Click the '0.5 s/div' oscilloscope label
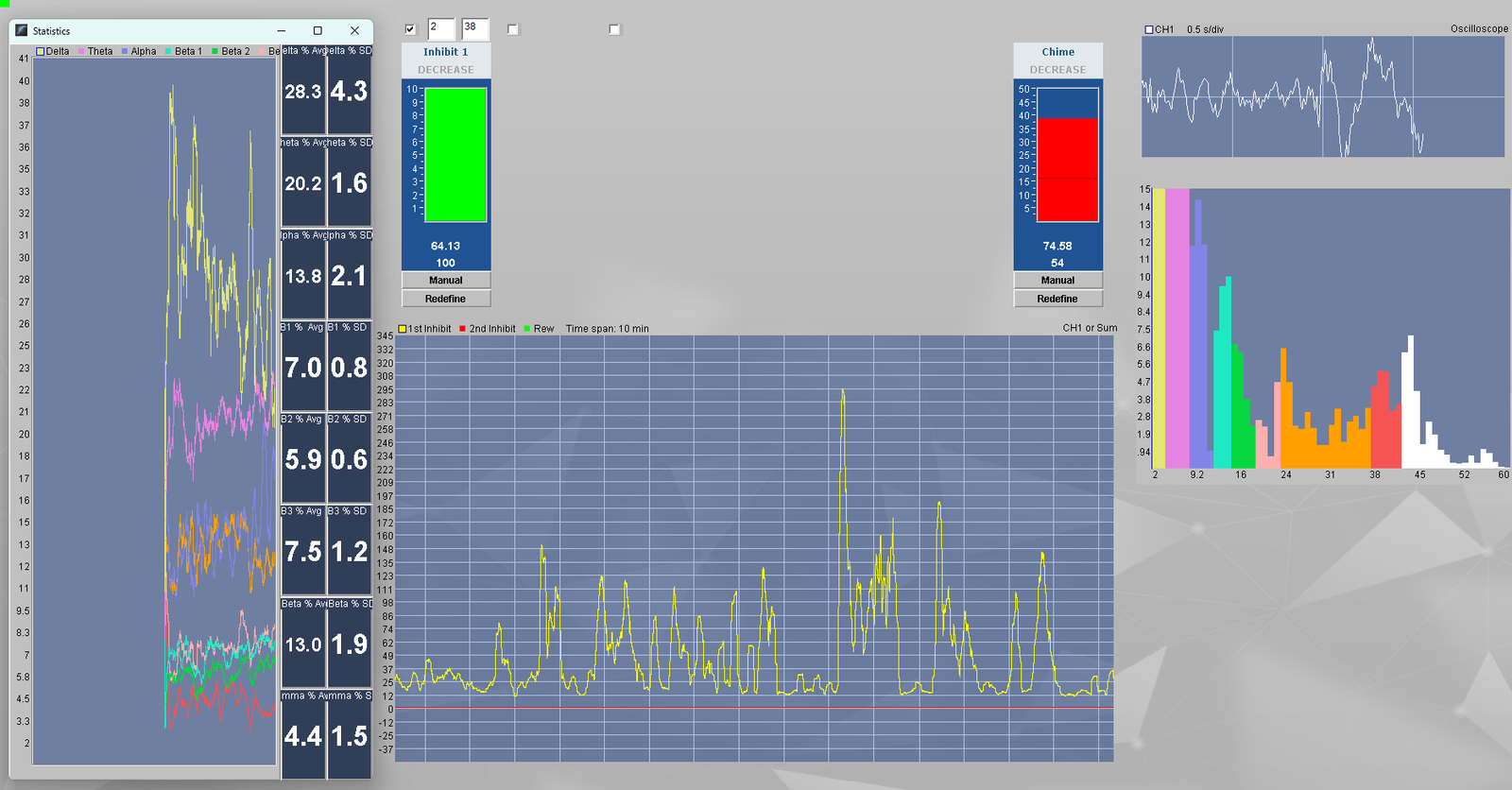This screenshot has height=790, width=1512. (1205, 29)
